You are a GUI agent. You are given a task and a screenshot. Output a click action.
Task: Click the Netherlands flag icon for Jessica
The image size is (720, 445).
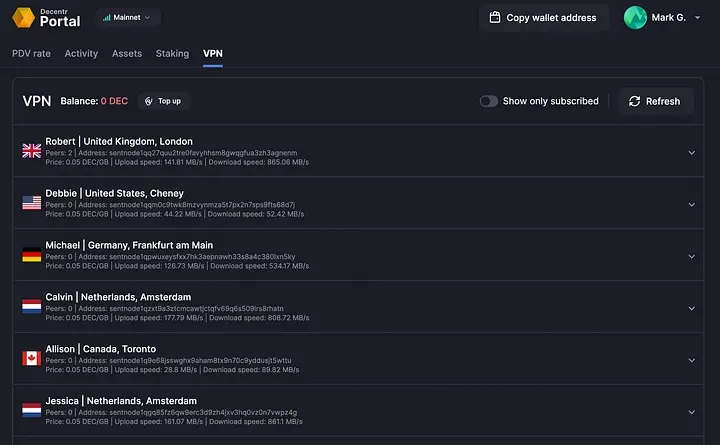coord(31,411)
